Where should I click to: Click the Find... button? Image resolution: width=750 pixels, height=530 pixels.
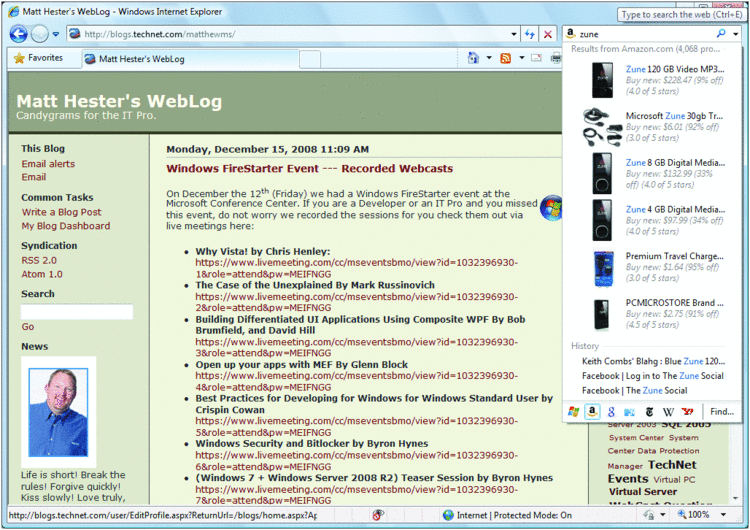coord(722,411)
